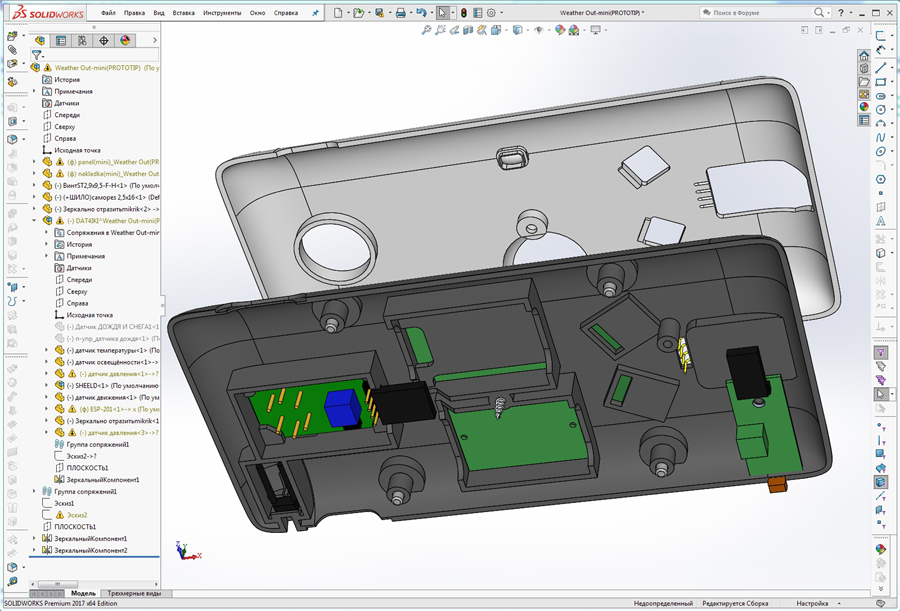Expand nakladka(mini)_Weather Out component
The image size is (900, 611).
(x=34, y=173)
